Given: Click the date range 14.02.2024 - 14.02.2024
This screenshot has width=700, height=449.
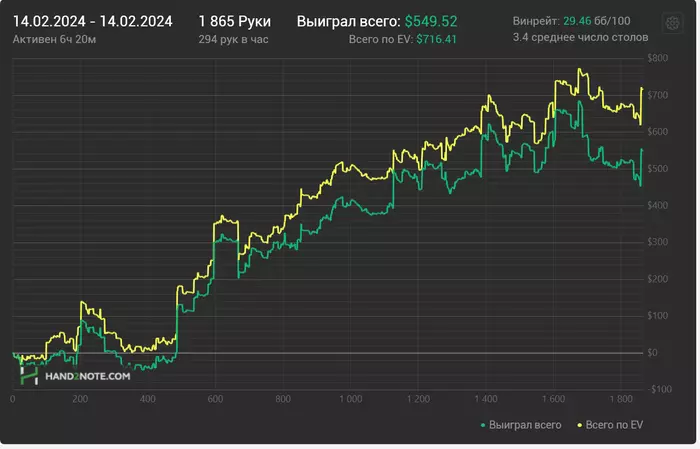Looking at the screenshot, I should pyautogui.click(x=92, y=21).
